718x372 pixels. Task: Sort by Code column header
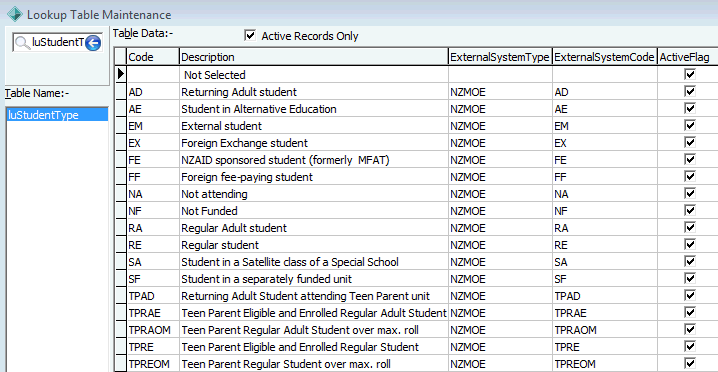coord(152,57)
